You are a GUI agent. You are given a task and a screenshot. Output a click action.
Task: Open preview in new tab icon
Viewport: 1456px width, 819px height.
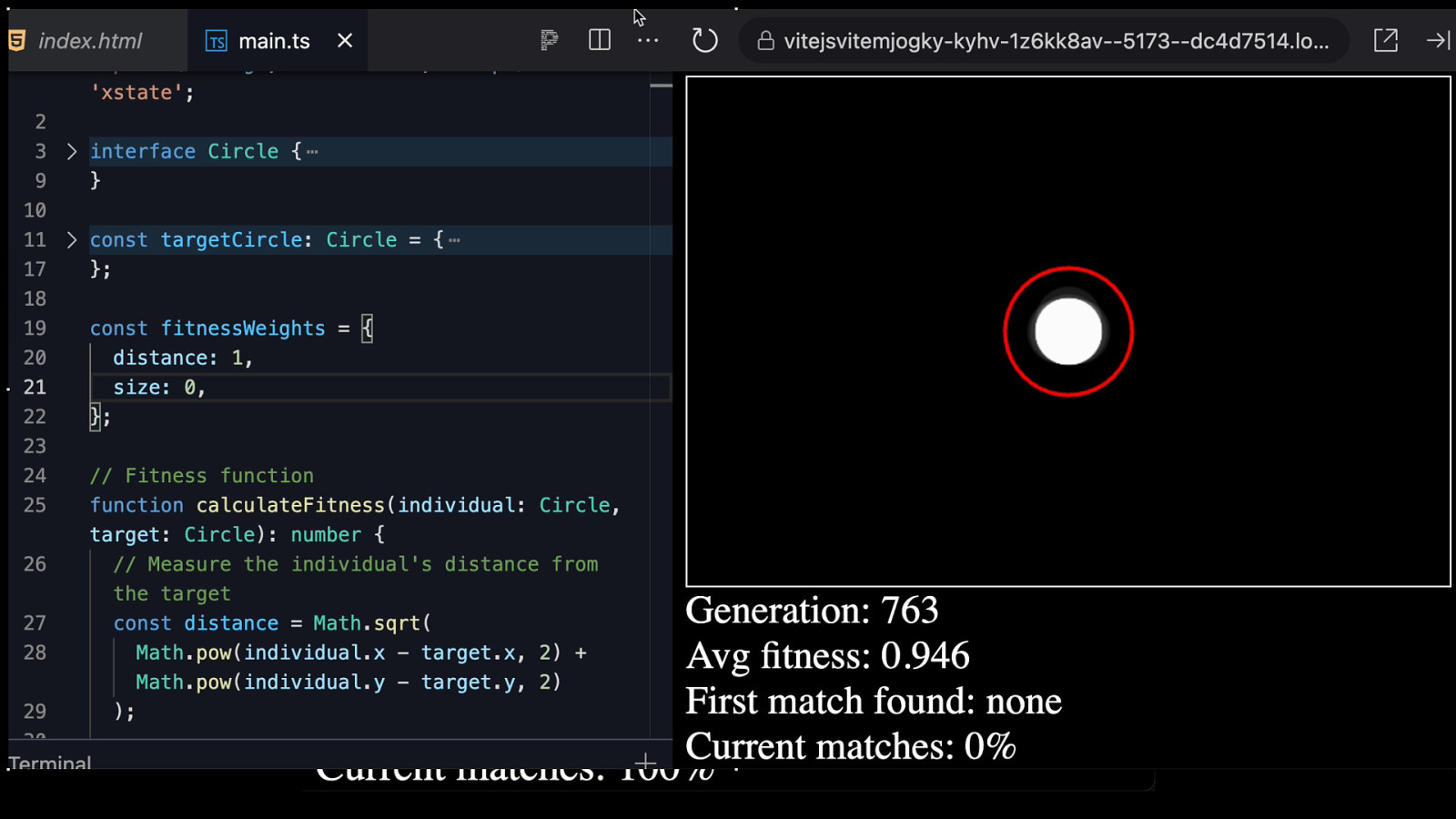pyautogui.click(x=1386, y=40)
